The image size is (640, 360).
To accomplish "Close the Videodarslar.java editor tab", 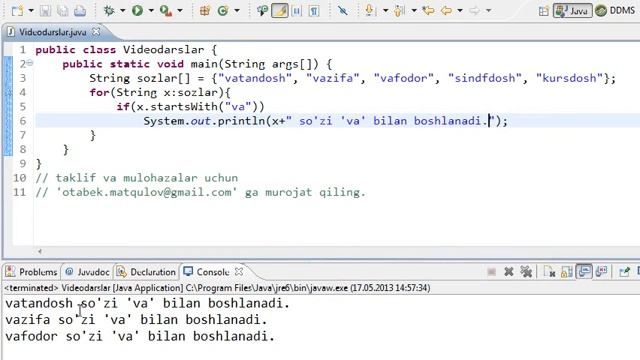I will (96, 31).
